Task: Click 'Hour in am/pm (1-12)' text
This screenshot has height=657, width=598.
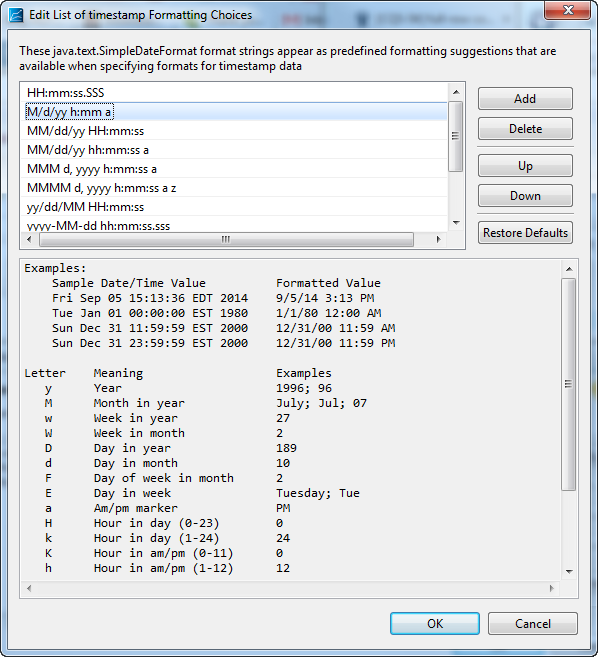Action: 163,568
